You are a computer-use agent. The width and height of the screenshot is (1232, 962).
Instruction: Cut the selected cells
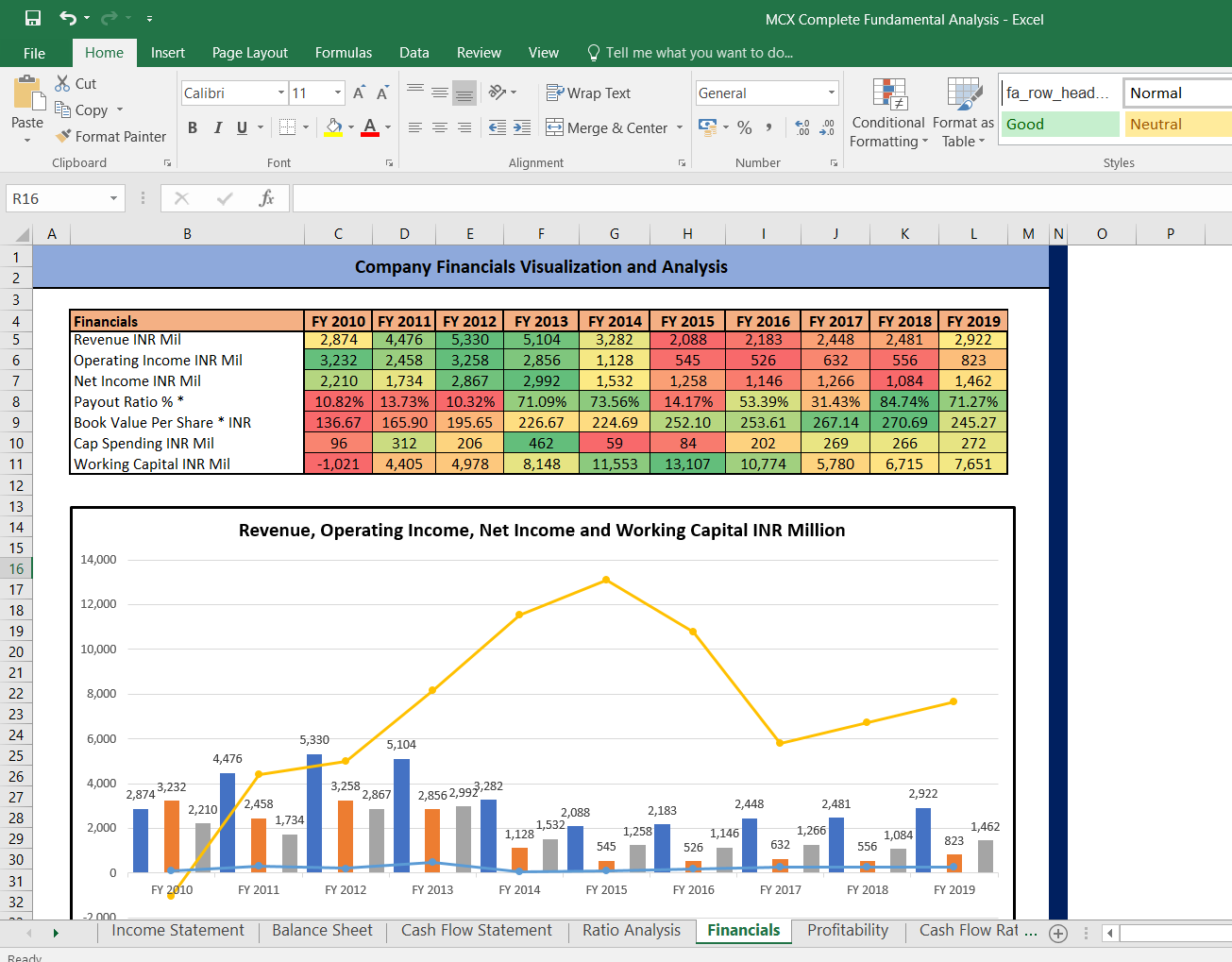[x=76, y=83]
